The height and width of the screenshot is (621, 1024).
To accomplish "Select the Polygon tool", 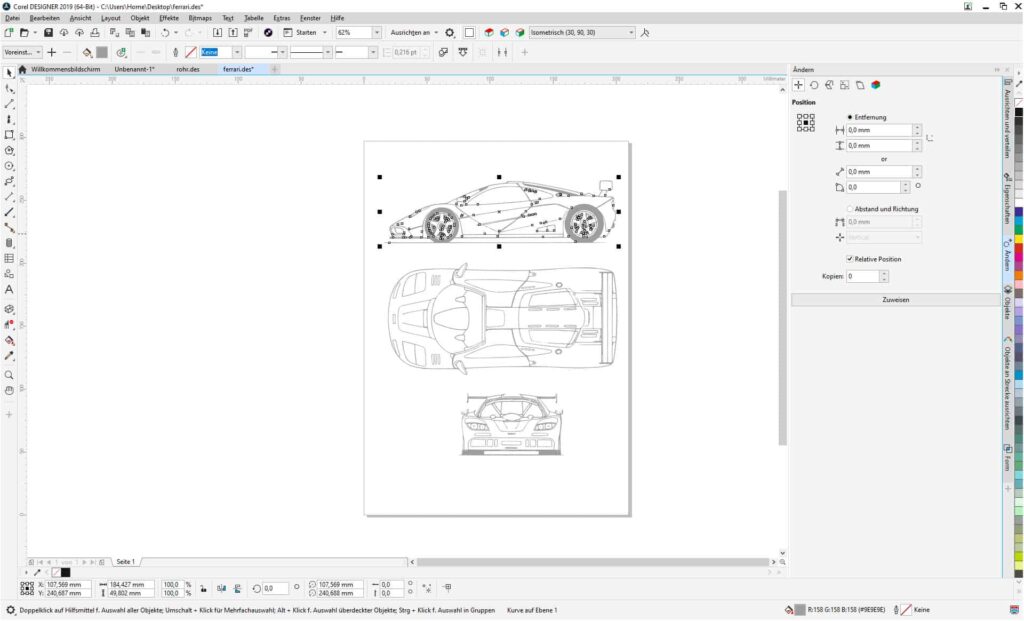I will 9,150.
